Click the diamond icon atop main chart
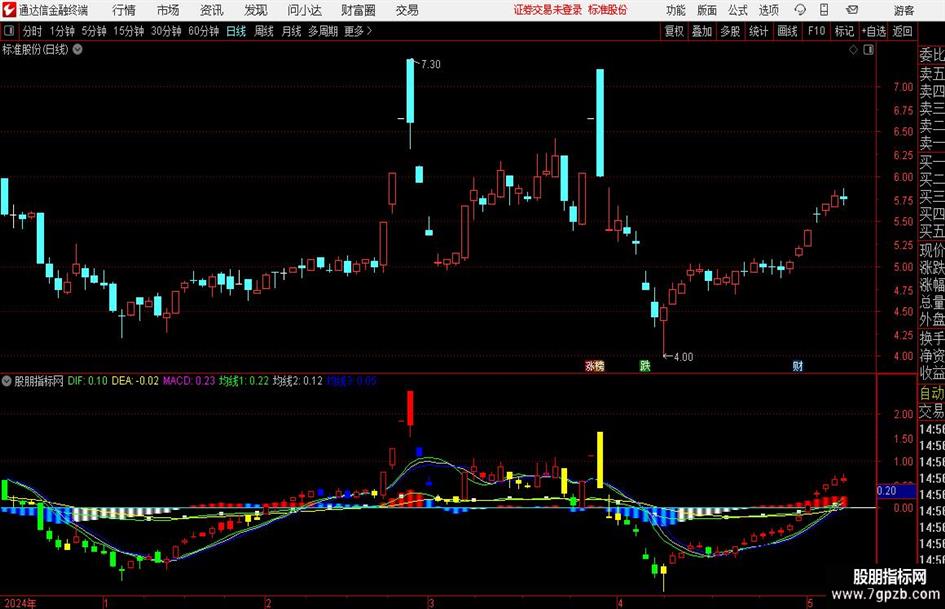945x609 pixels. 853,50
